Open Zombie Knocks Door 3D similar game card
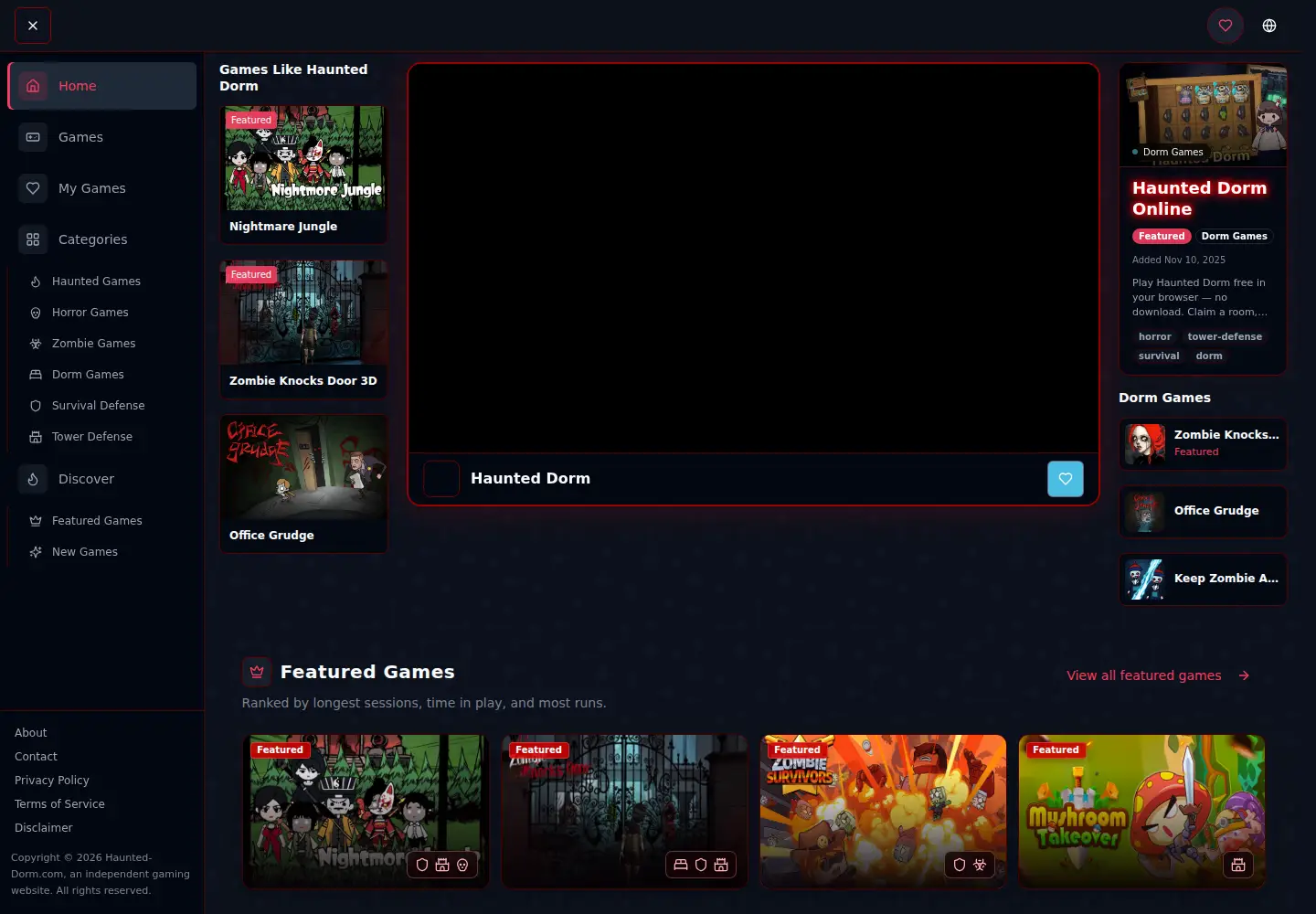This screenshot has width=1316, height=914. click(303, 329)
